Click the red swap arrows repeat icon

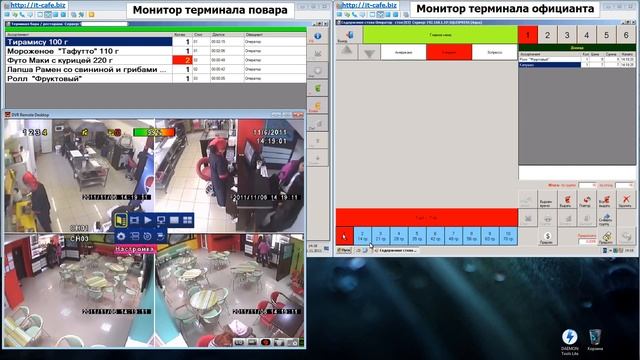coord(587,200)
